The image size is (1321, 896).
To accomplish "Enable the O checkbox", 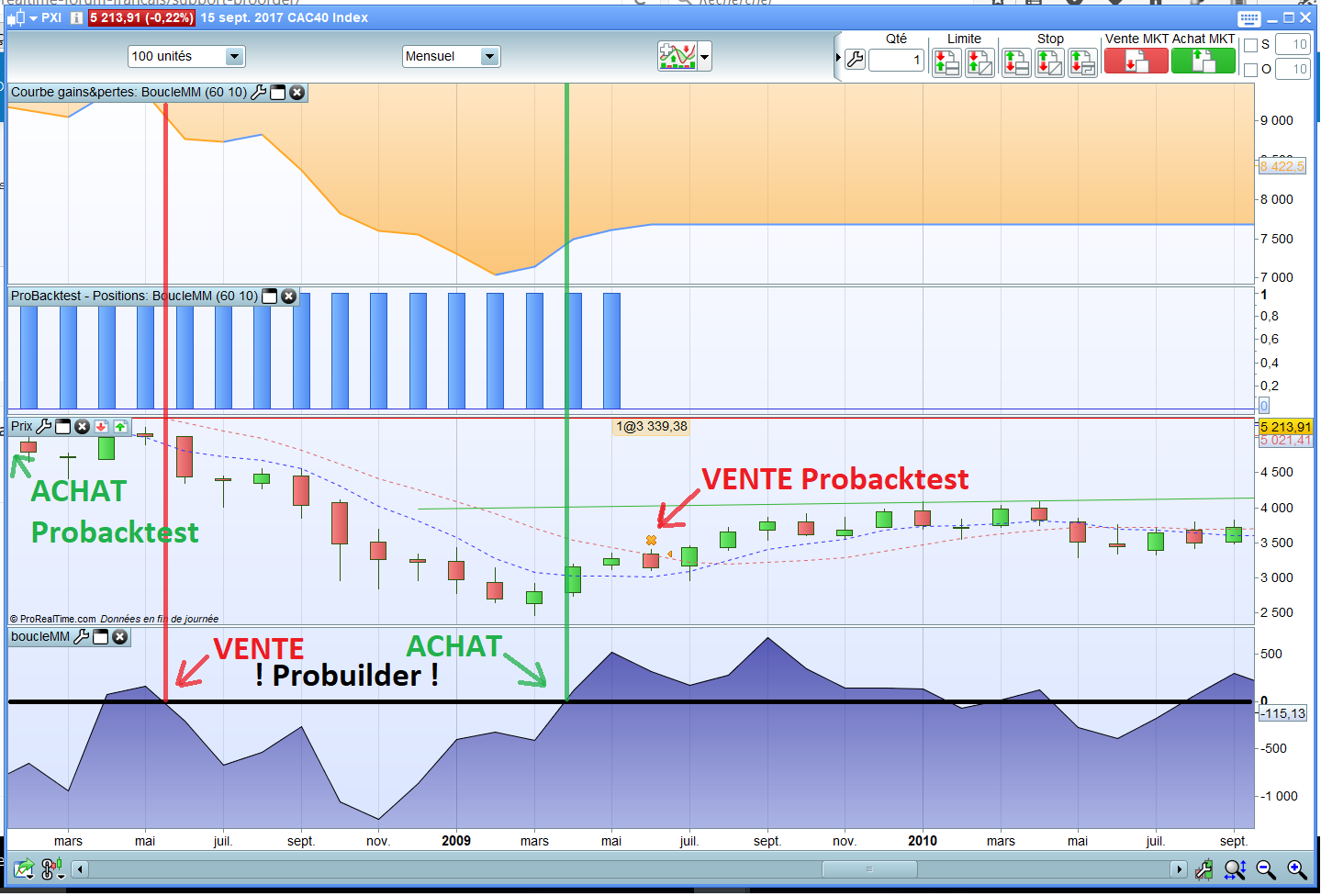I will 1250,70.
